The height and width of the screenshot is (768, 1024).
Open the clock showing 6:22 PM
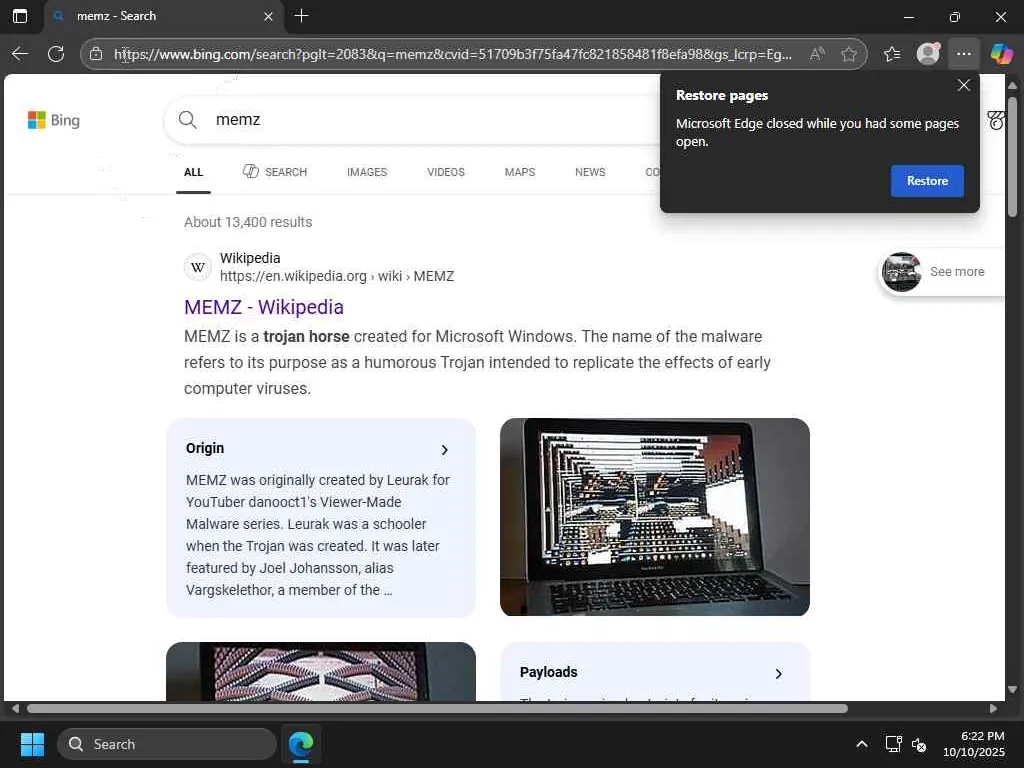[x=982, y=736]
